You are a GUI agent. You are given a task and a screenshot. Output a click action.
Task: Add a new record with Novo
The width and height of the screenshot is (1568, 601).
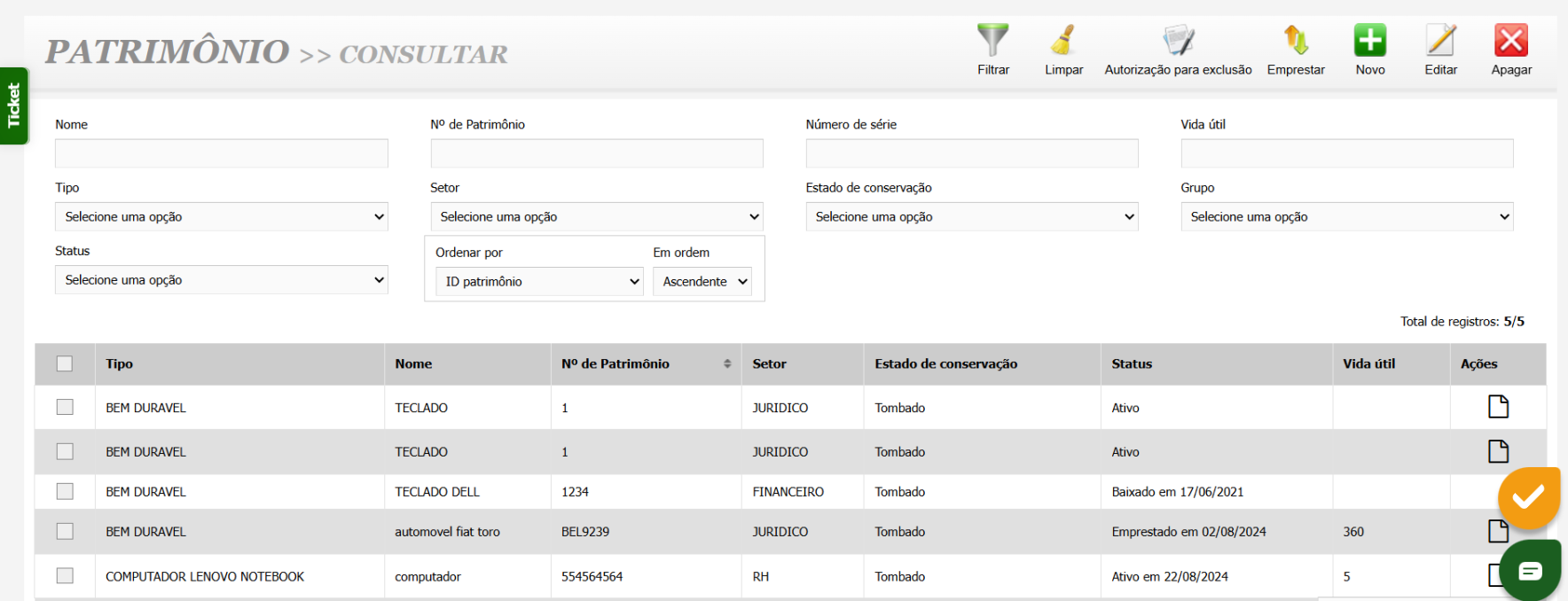tap(1369, 41)
